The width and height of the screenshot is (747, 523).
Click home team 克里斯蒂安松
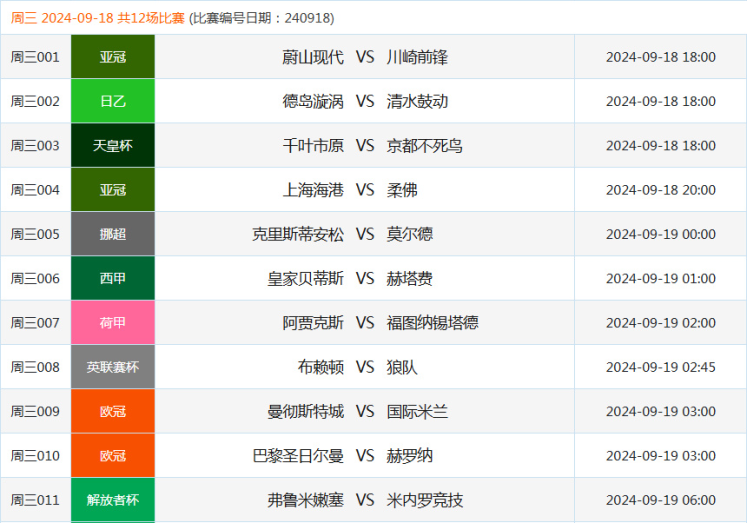[x=297, y=234]
